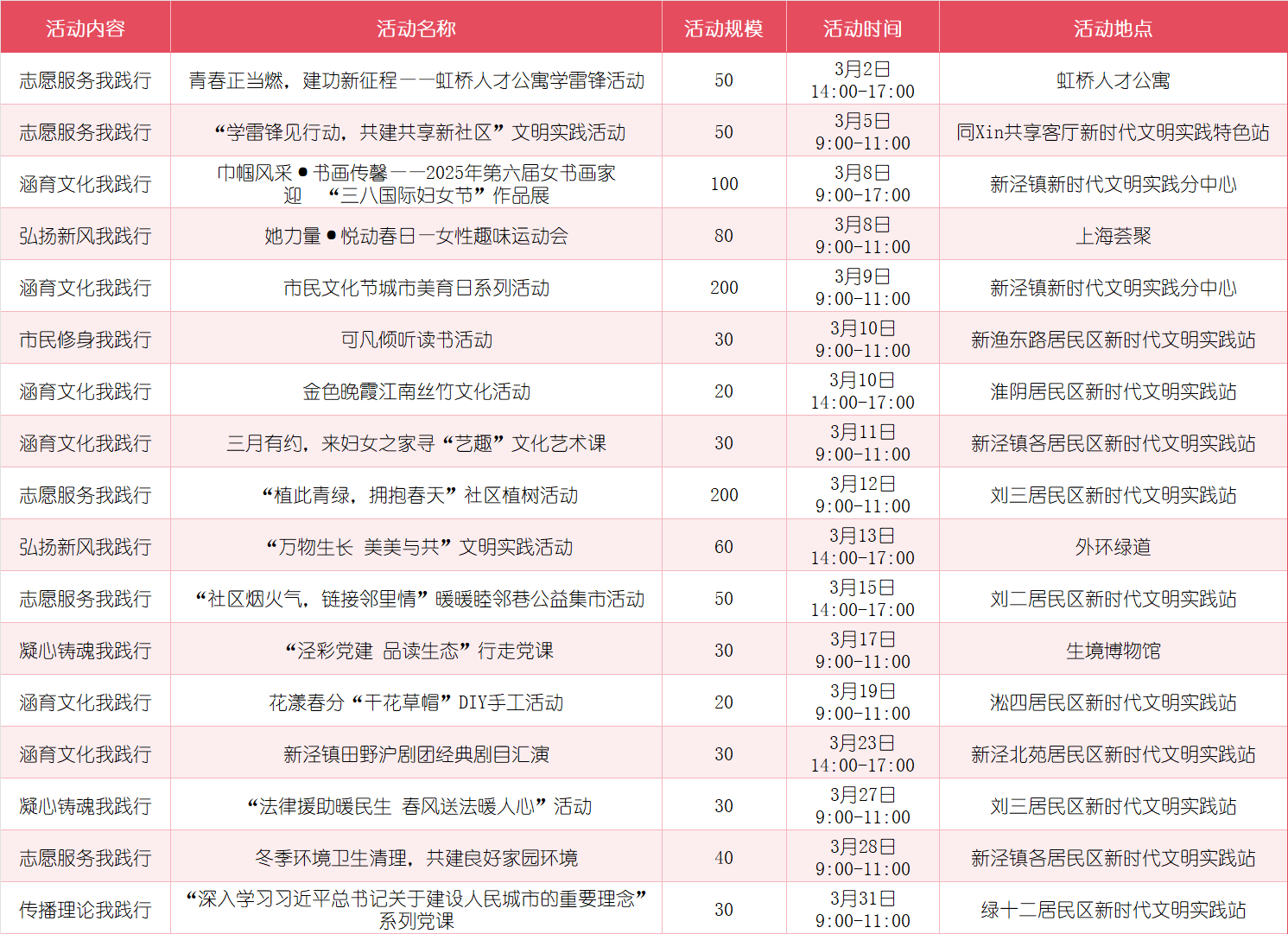Select the 金色晚霞江南丝竹文化活动 title
1288x934 pixels.
tap(416, 390)
